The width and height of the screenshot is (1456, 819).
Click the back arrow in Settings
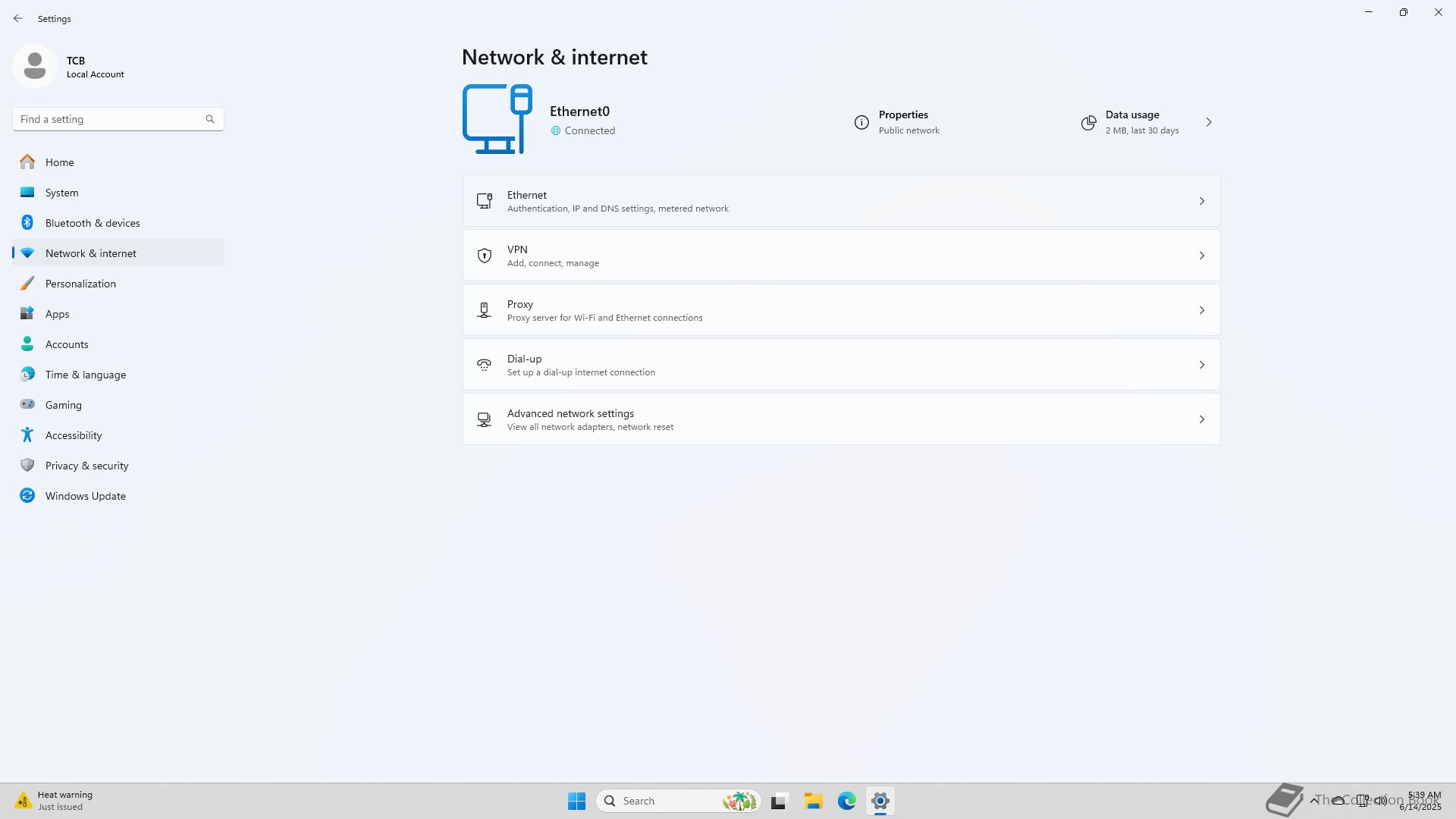coord(18,18)
